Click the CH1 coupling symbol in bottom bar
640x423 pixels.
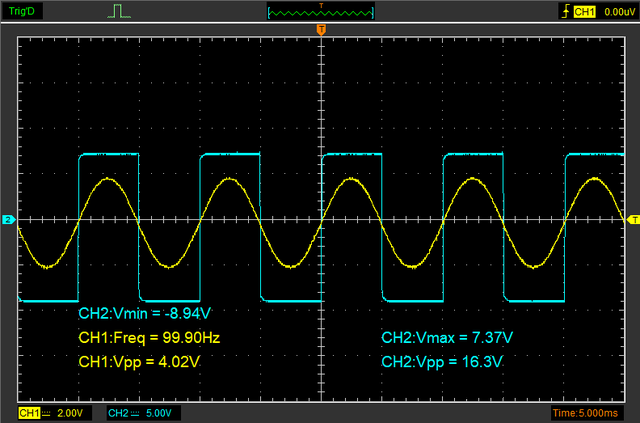click(48, 412)
